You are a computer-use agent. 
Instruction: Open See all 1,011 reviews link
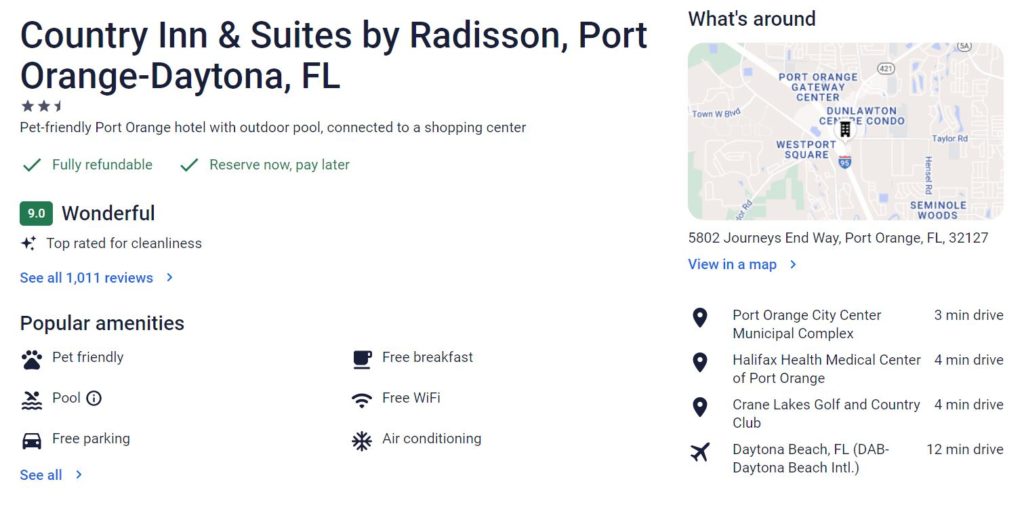tap(86, 278)
